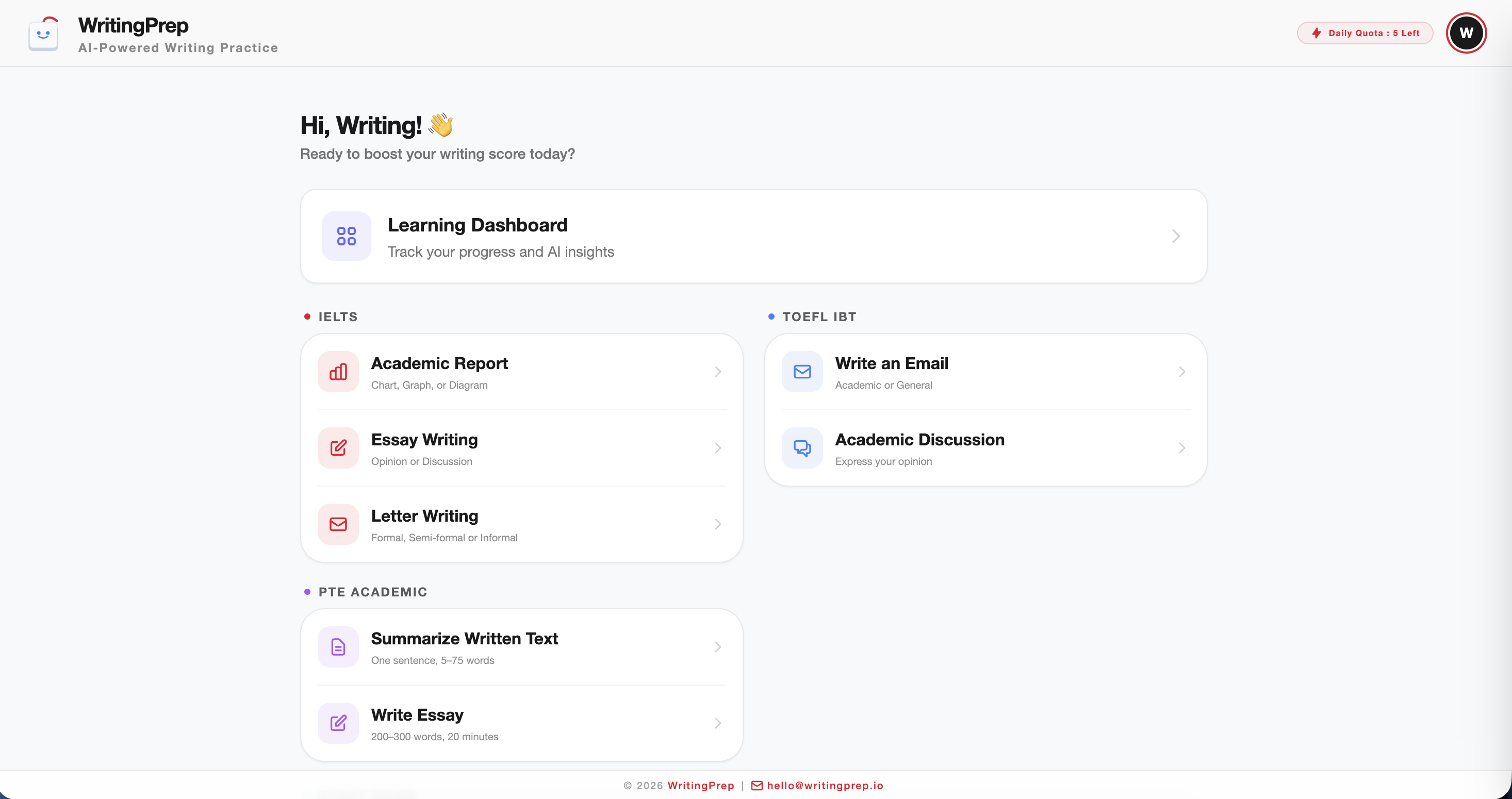
Task: Click the © 2026 footer text
Action: [x=643, y=786]
